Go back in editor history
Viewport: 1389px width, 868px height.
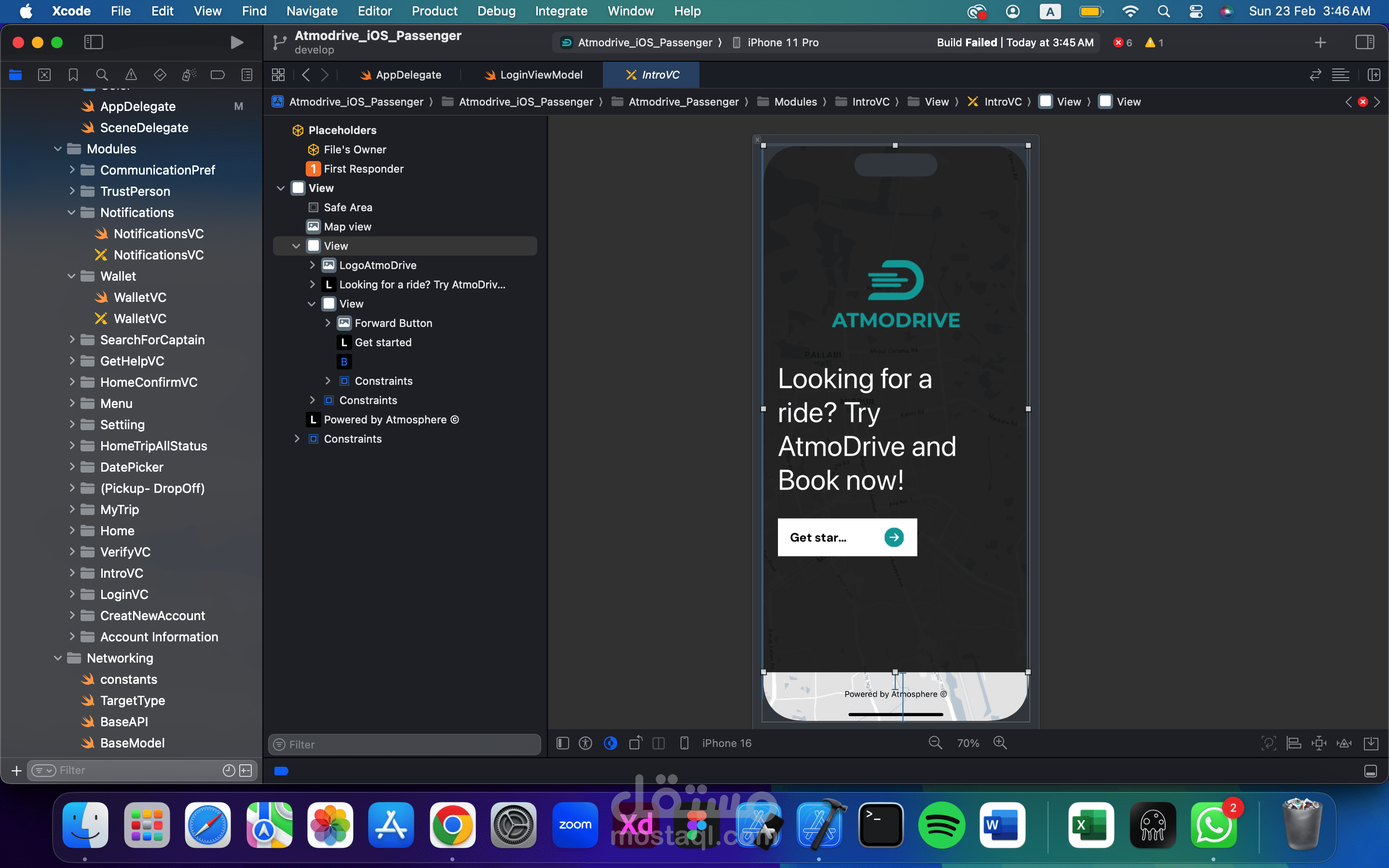point(306,75)
